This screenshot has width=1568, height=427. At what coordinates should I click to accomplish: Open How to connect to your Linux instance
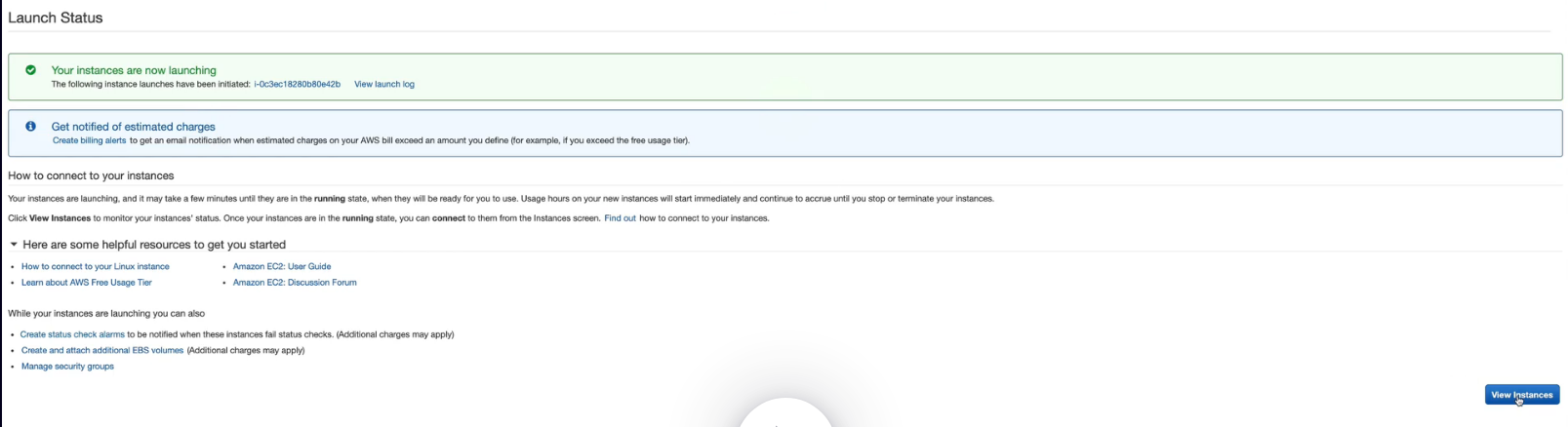pos(96,266)
